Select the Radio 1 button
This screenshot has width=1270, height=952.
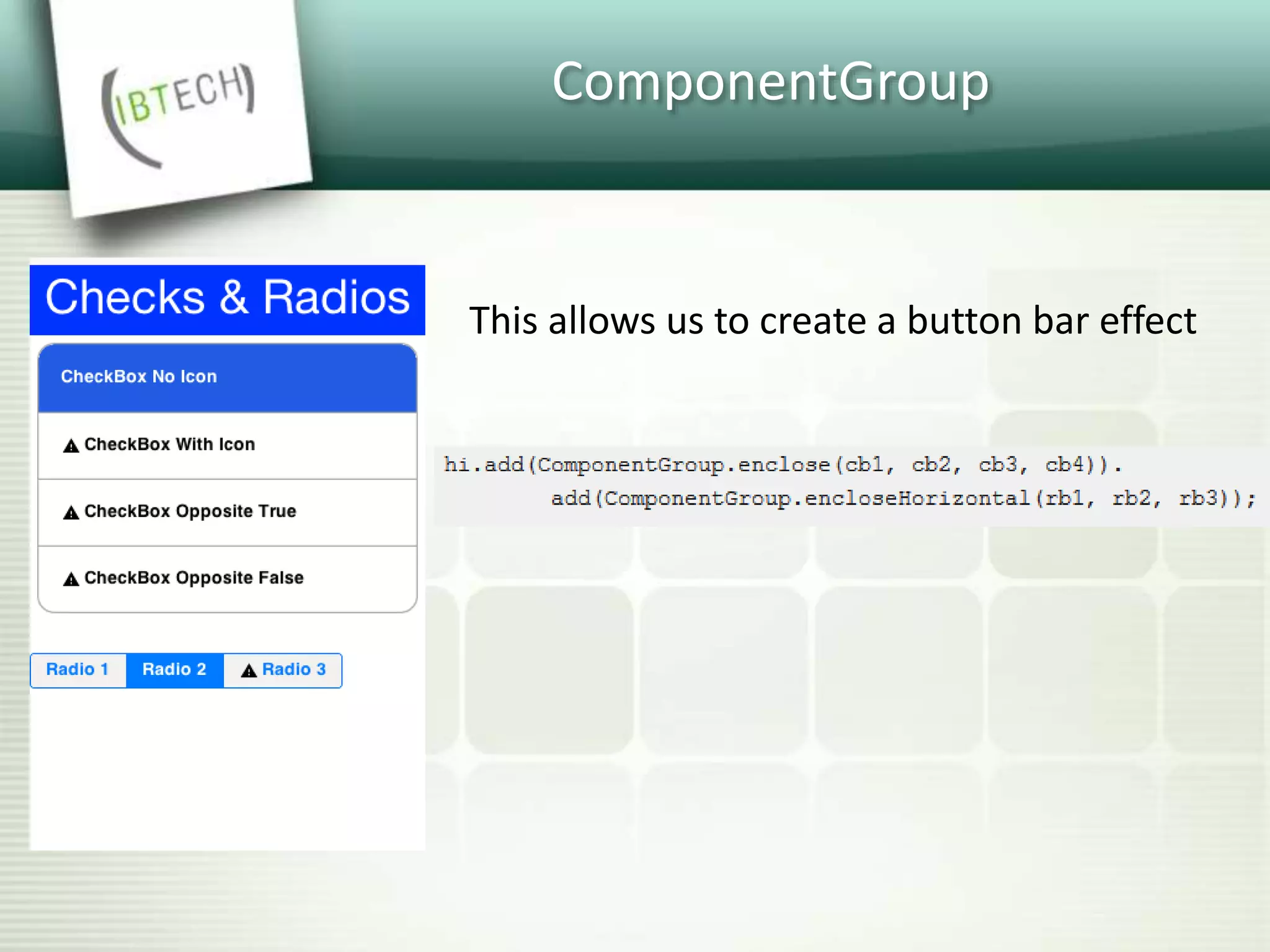coord(78,670)
